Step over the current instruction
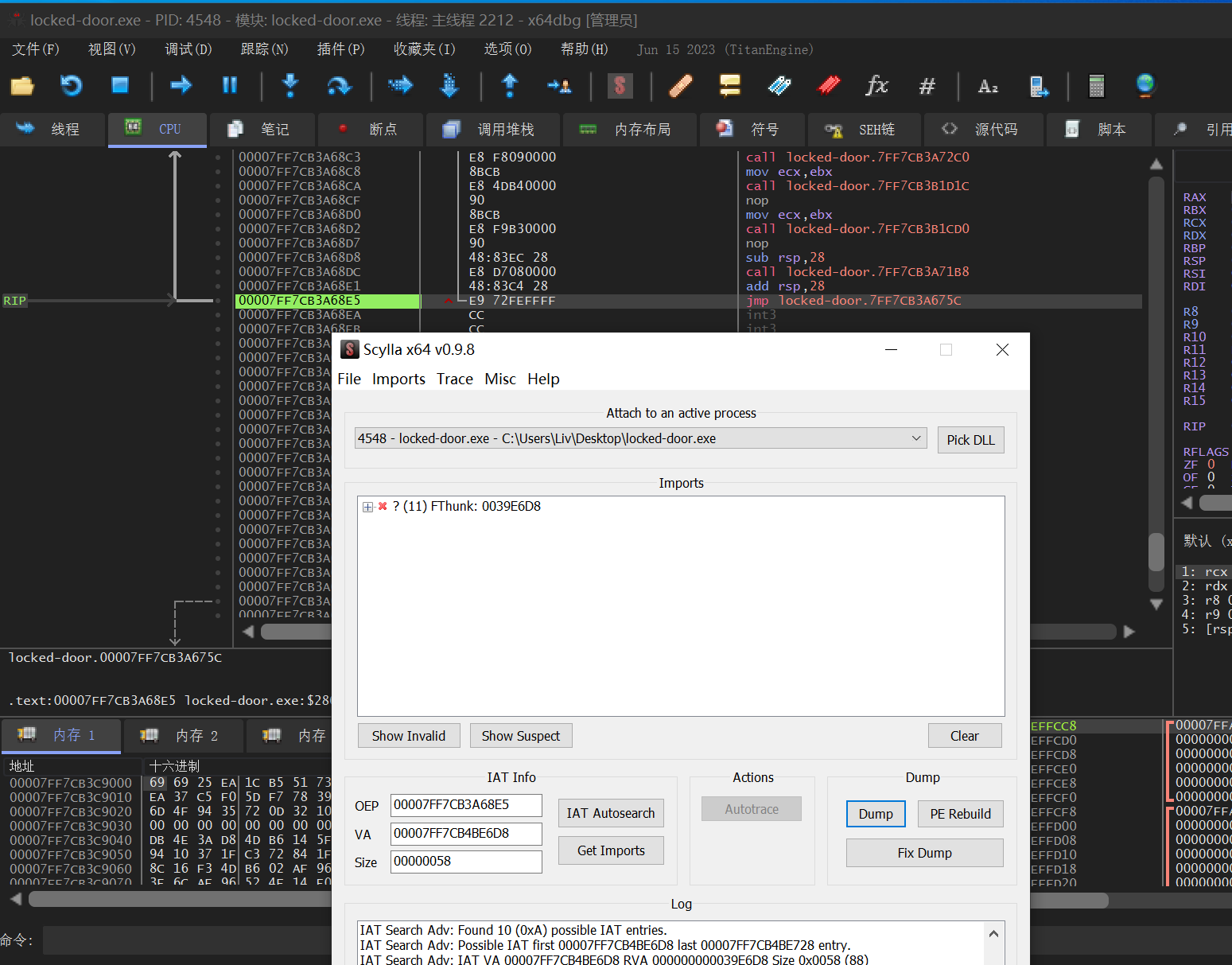Image resolution: width=1232 pixels, height=965 pixels. click(340, 85)
